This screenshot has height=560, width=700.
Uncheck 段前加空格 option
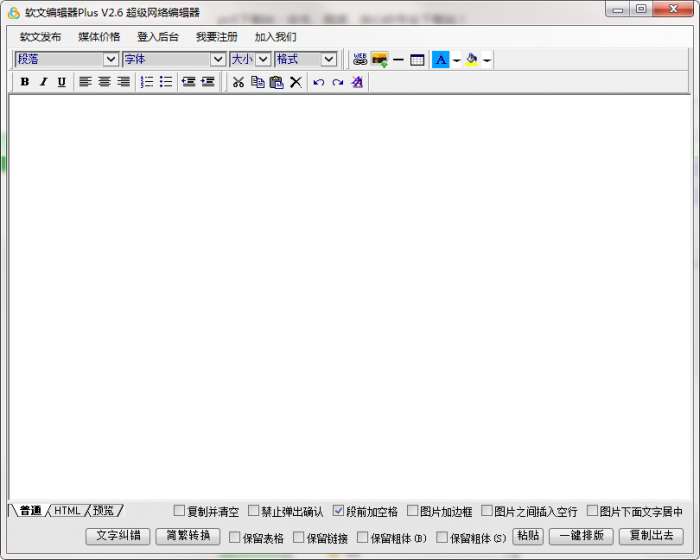click(x=339, y=511)
